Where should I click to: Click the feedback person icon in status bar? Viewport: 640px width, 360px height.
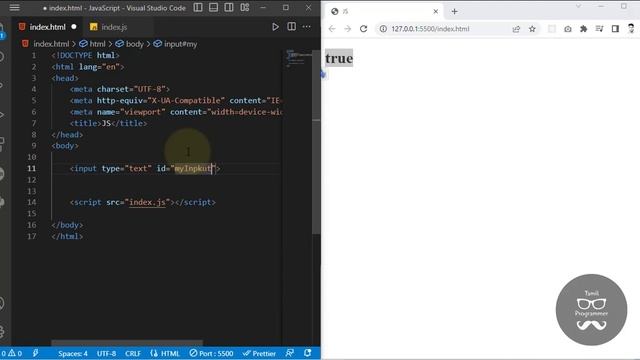click(290, 353)
